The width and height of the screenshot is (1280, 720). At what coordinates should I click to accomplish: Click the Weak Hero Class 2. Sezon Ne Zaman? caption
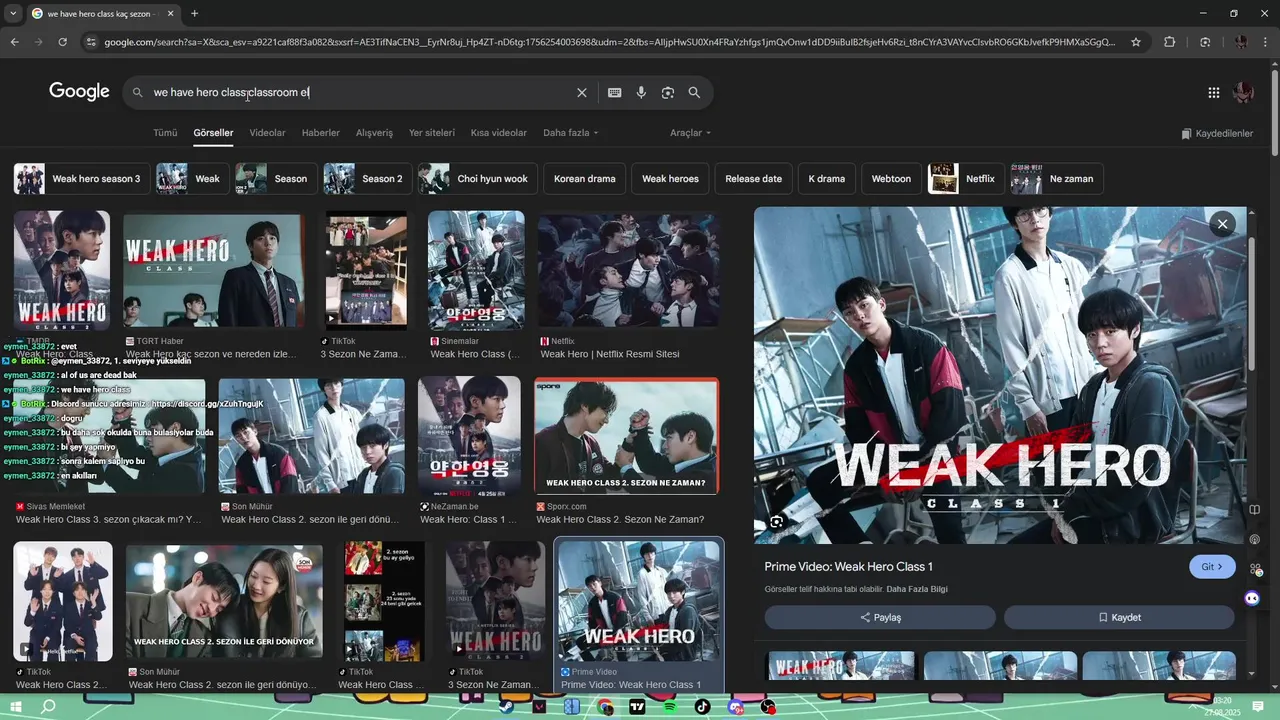point(620,519)
